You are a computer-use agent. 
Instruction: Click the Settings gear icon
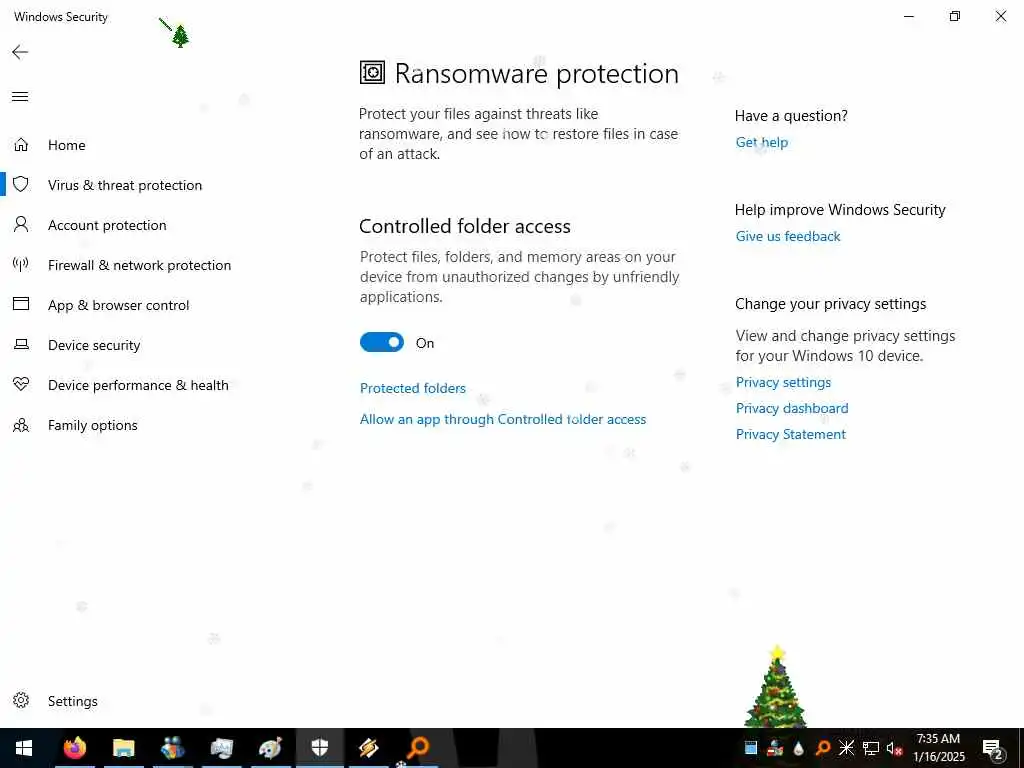[x=21, y=700]
